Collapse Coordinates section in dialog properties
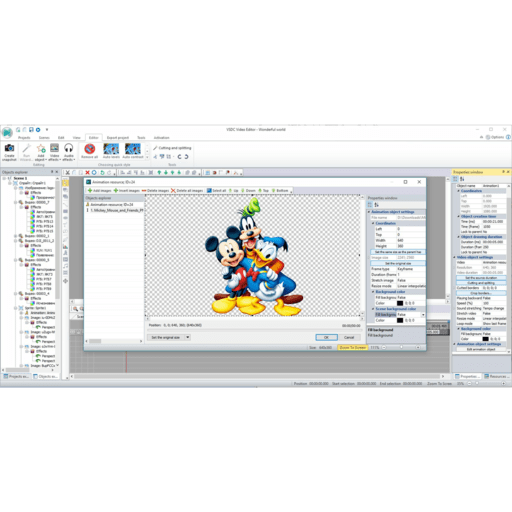Image resolution: width=512 pixels, height=512 pixels. (x=373, y=223)
